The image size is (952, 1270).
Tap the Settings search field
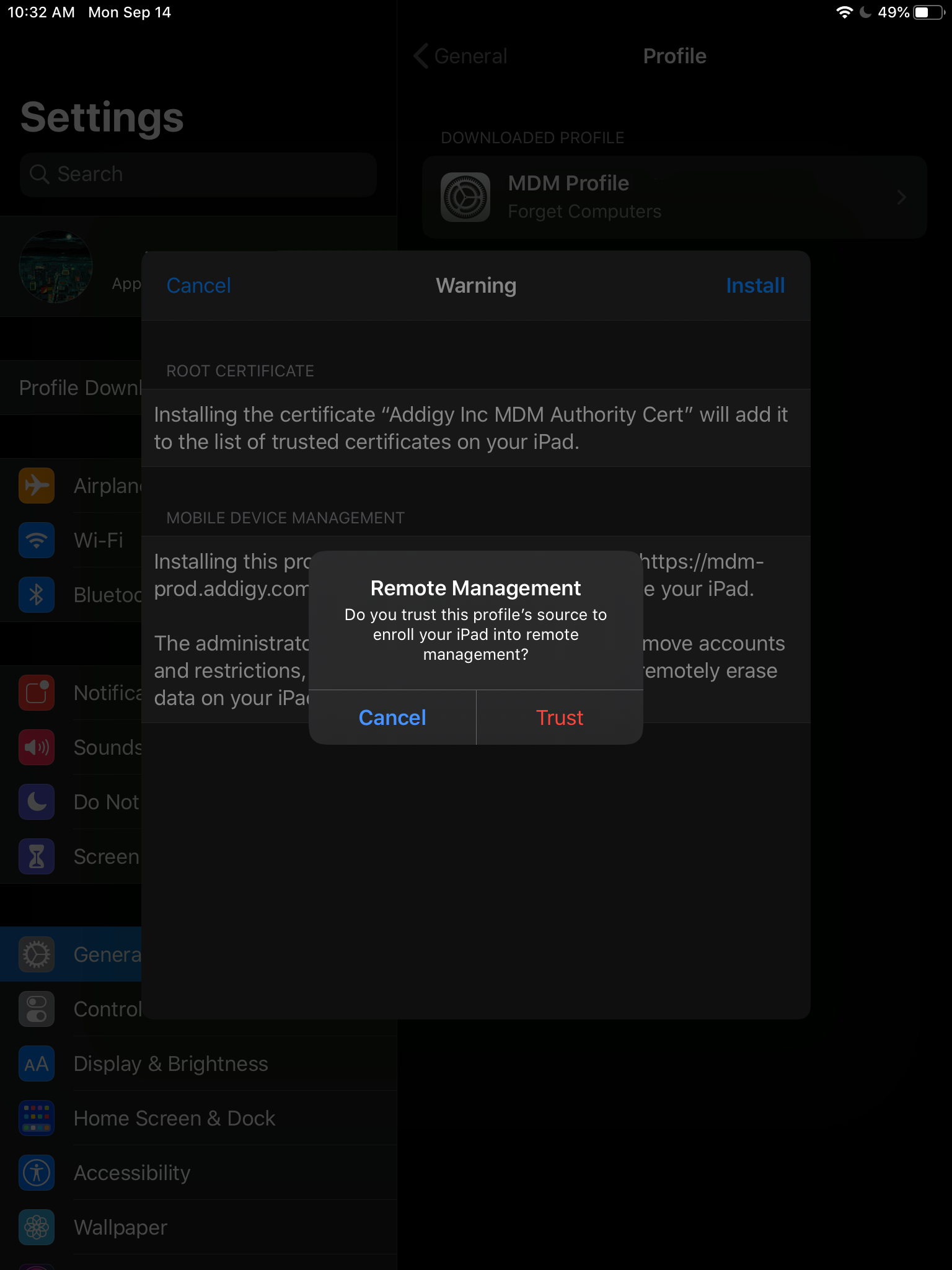tap(198, 174)
